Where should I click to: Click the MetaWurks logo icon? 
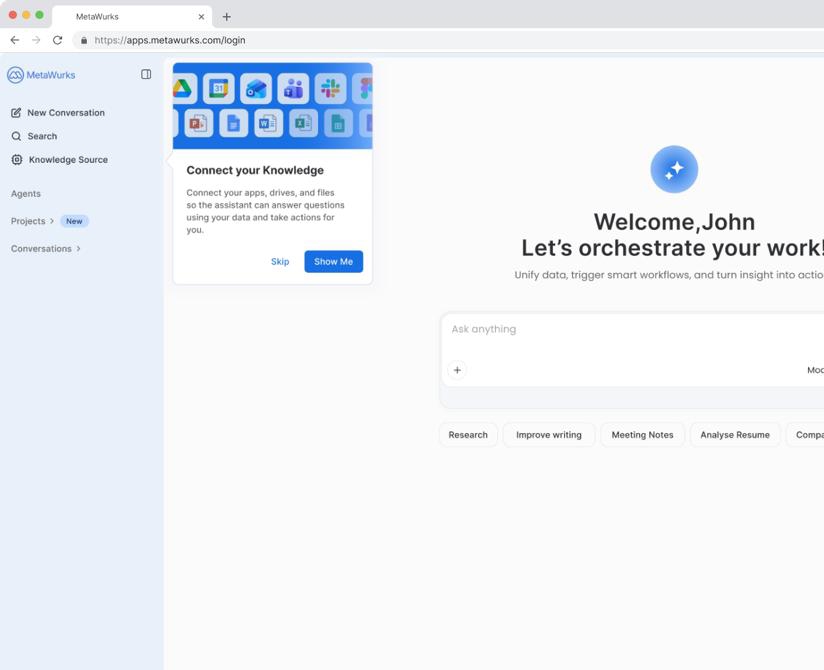[x=15, y=75]
